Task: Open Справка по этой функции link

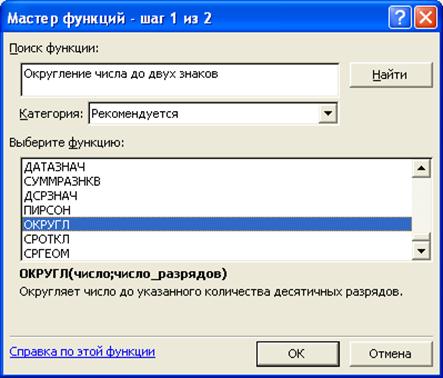Action: pyautogui.click(x=82, y=352)
